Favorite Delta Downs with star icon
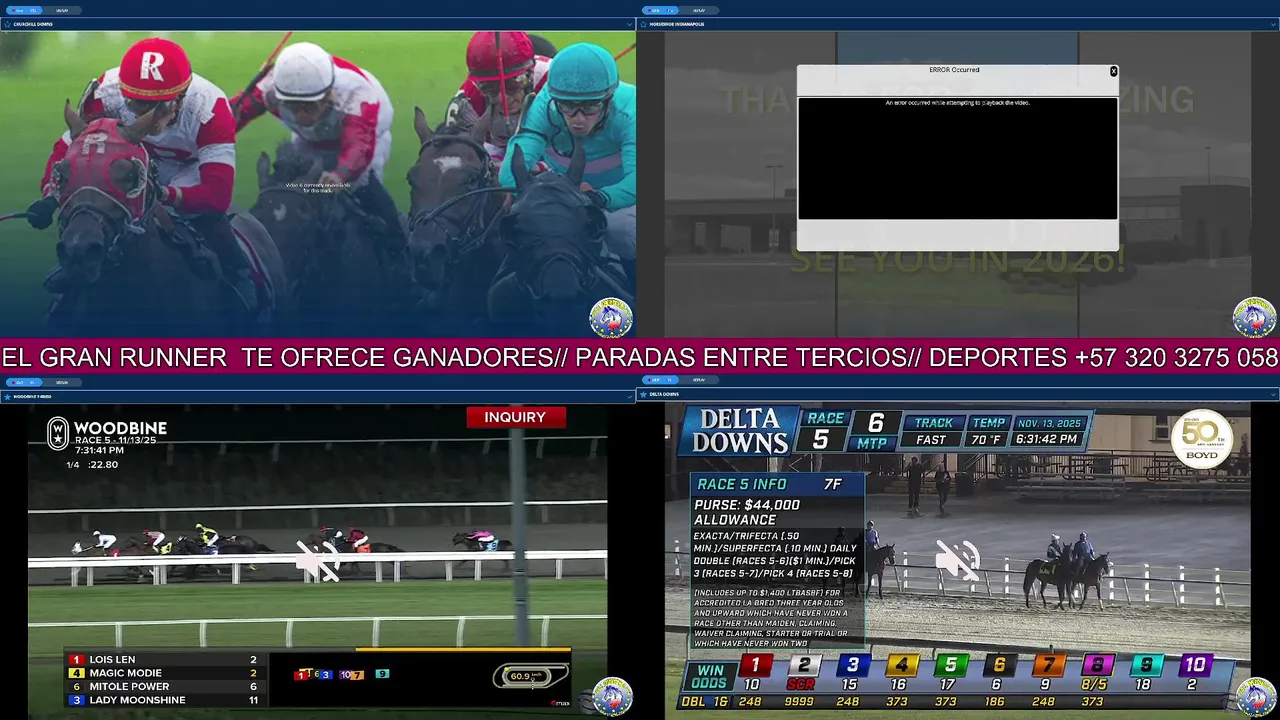The image size is (1280, 720). pos(644,394)
